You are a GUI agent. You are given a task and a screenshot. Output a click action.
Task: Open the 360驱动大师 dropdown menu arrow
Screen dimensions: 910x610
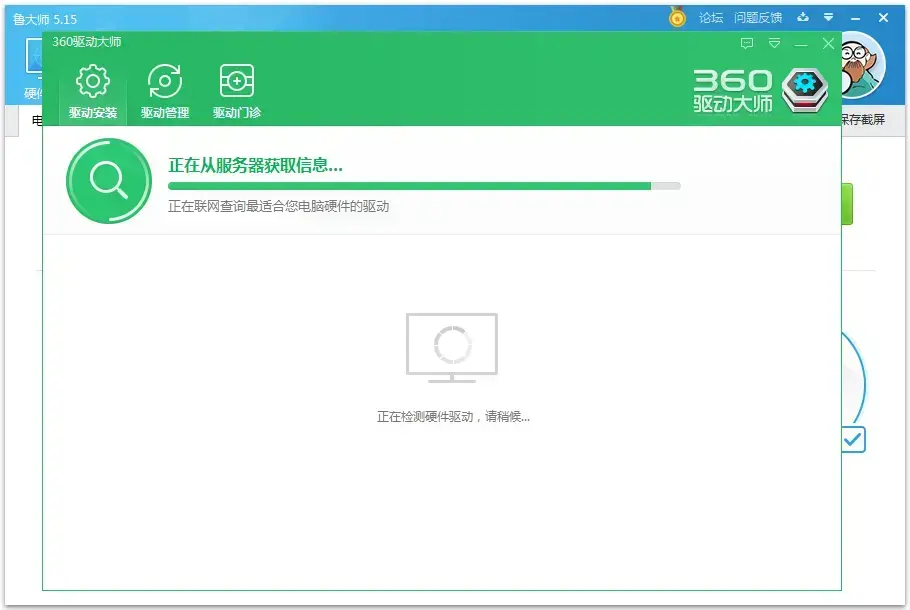(x=774, y=44)
